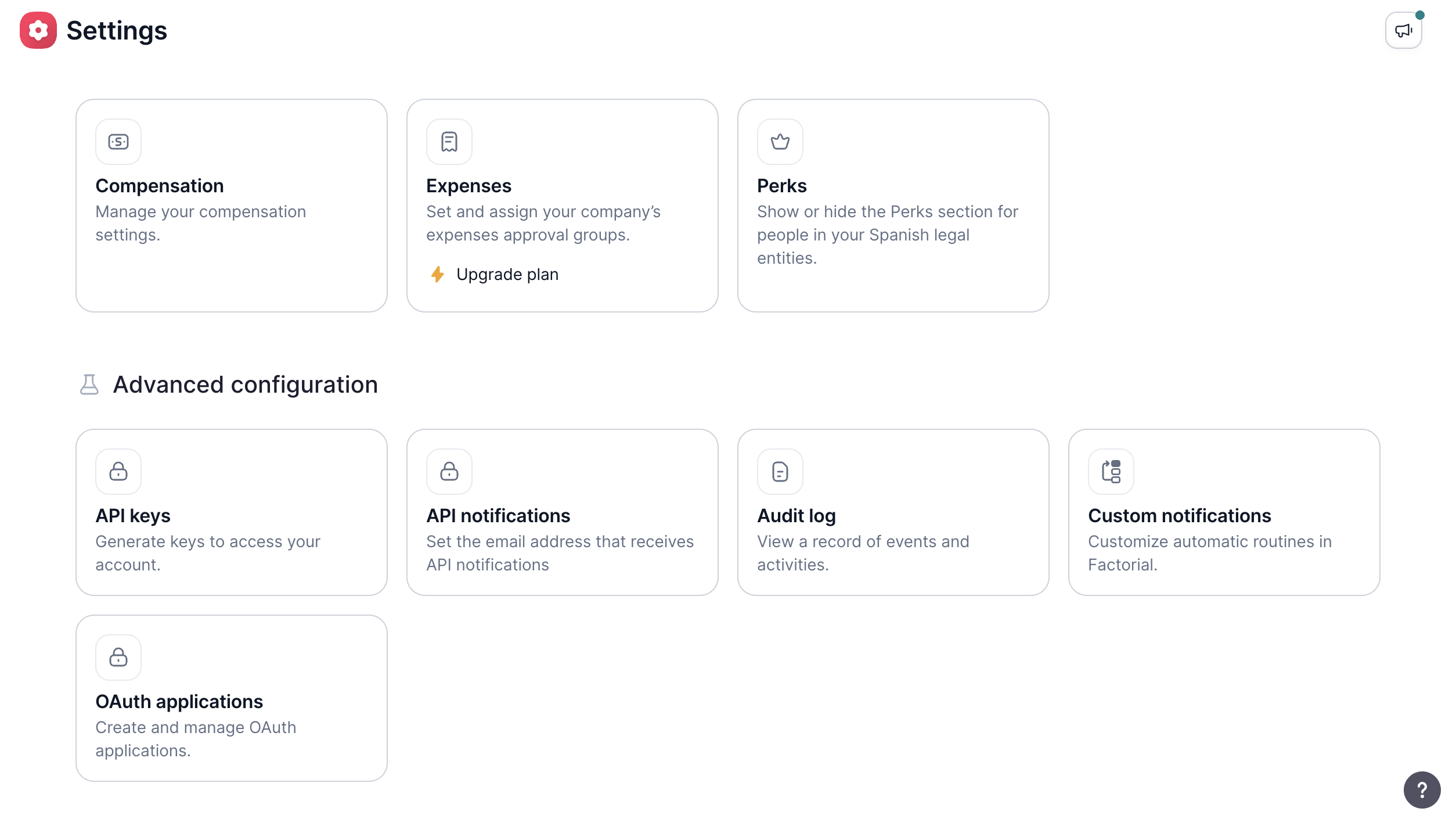Select the Upgrade plan link

coord(507,274)
